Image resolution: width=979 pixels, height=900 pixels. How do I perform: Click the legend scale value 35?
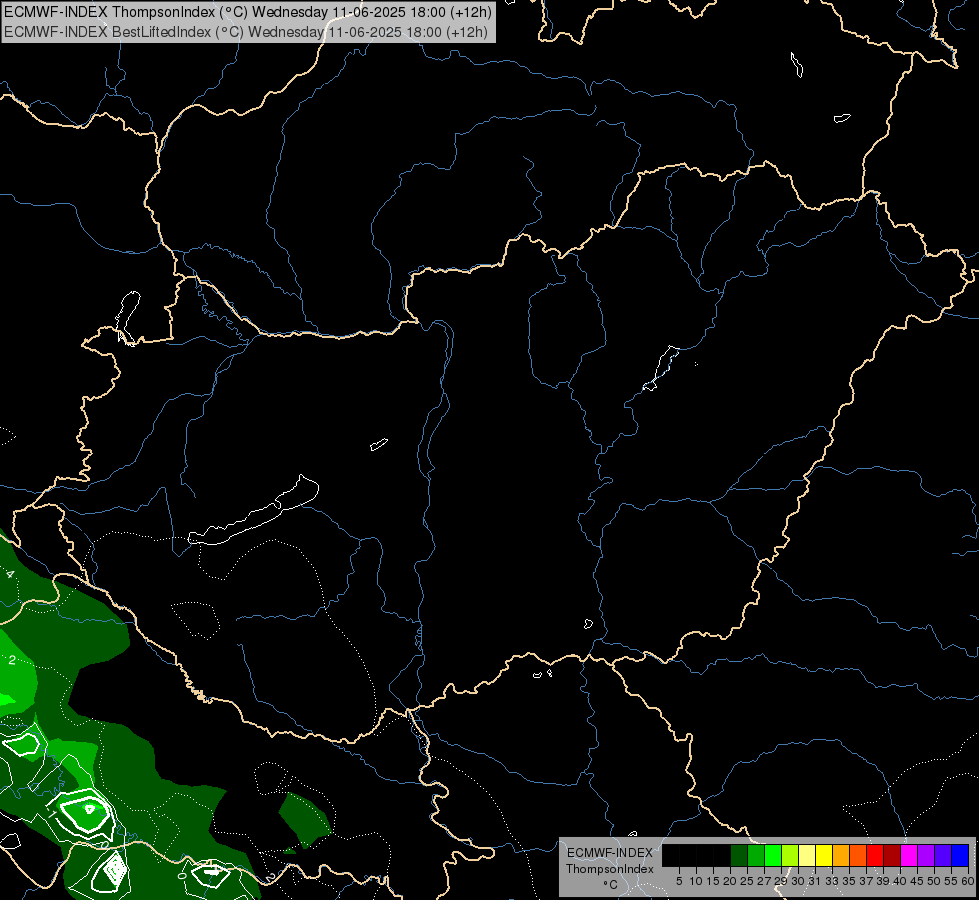tap(849, 881)
